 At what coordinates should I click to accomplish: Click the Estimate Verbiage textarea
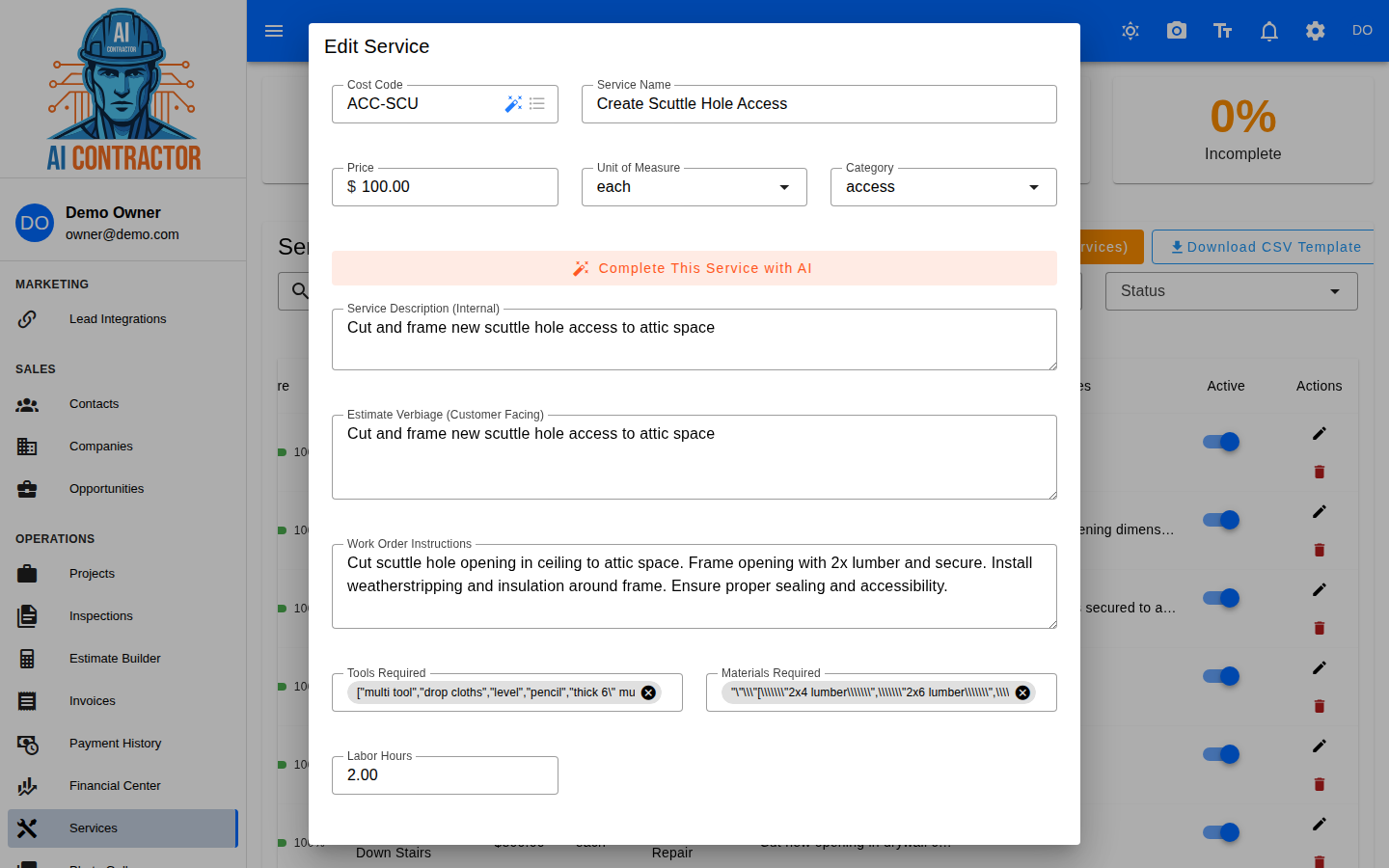tap(694, 457)
